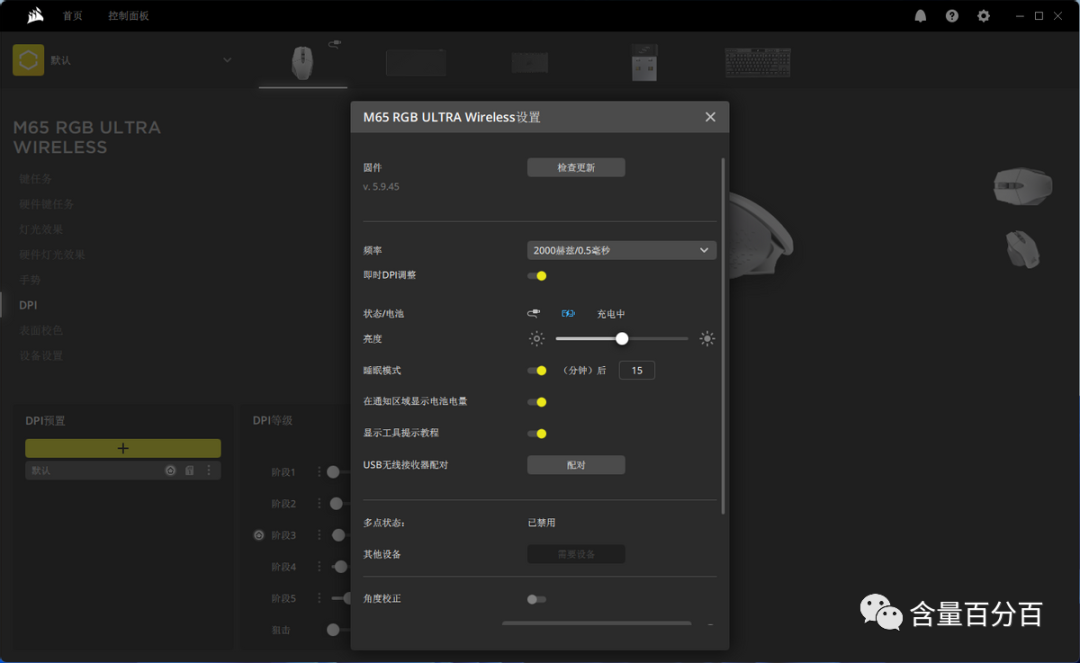Click the yellow hexagon profile icon
Screen dimensions: 1080x663
point(28,60)
